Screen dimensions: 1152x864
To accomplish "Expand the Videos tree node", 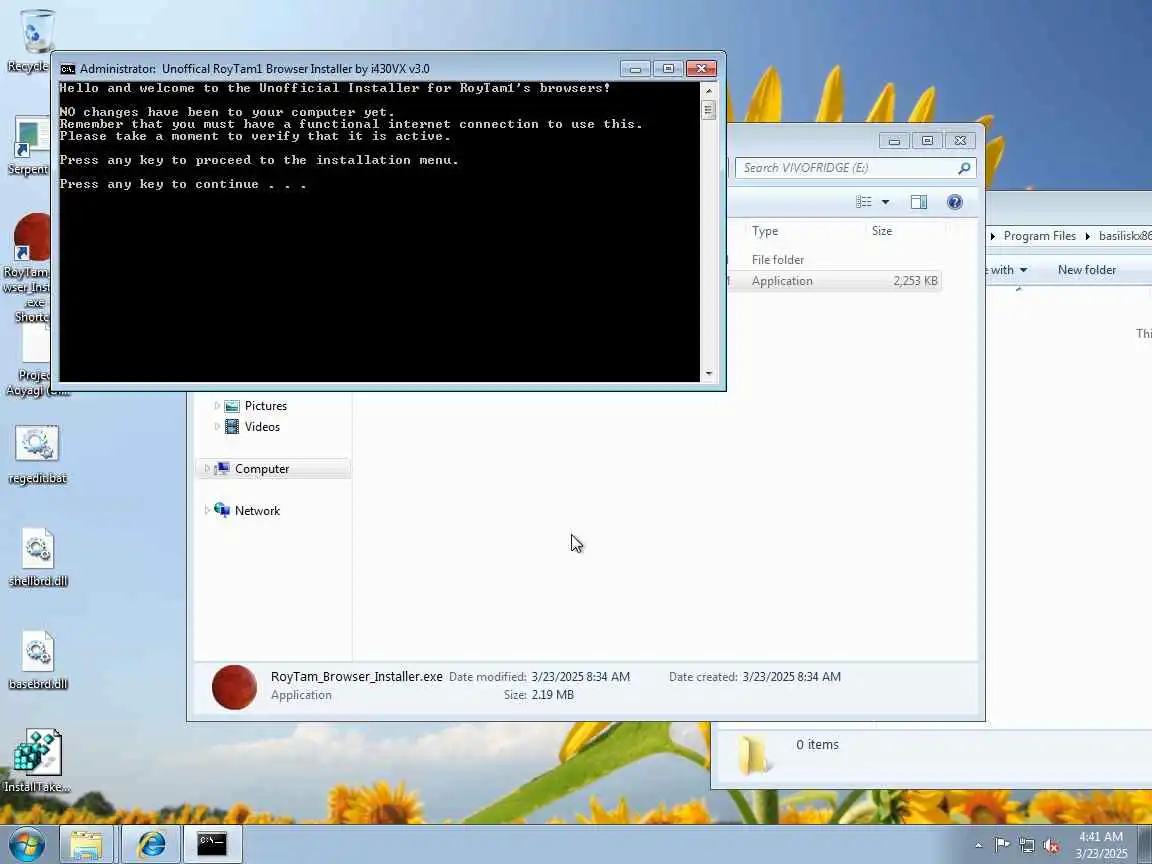I will coord(217,426).
